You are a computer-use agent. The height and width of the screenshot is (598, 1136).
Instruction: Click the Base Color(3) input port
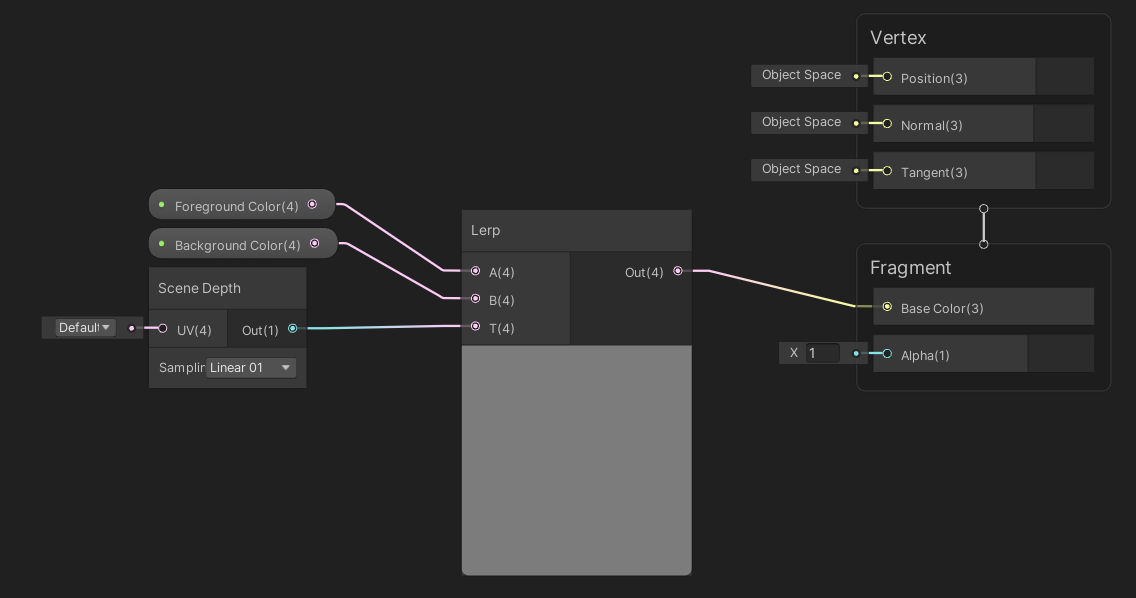pos(886,307)
